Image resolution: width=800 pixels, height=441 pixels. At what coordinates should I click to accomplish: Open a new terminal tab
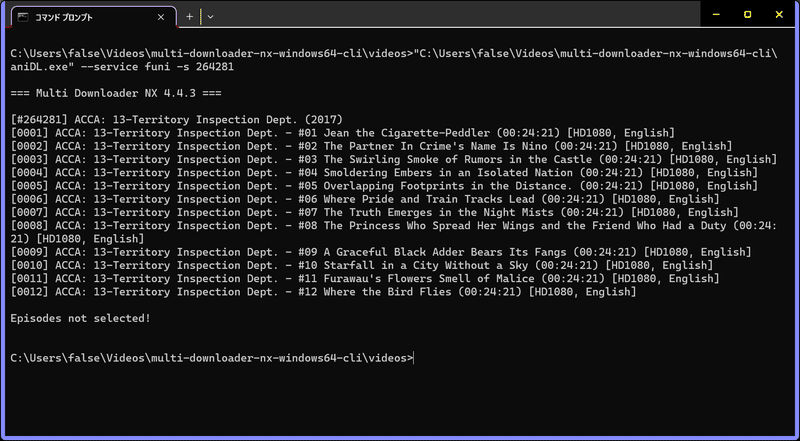tap(189, 17)
